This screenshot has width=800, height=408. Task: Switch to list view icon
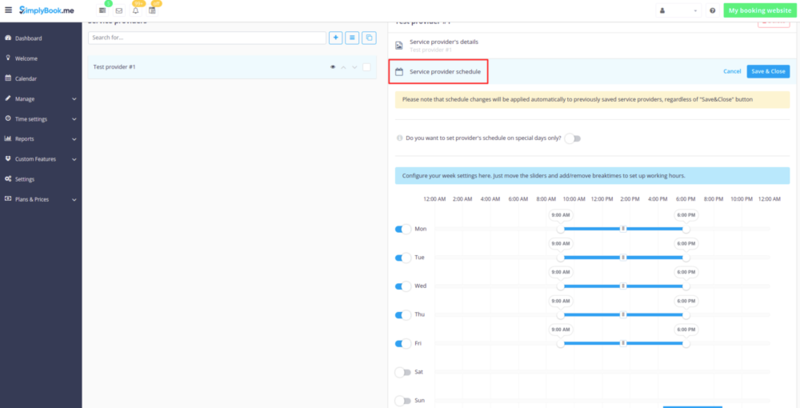pyautogui.click(x=352, y=37)
